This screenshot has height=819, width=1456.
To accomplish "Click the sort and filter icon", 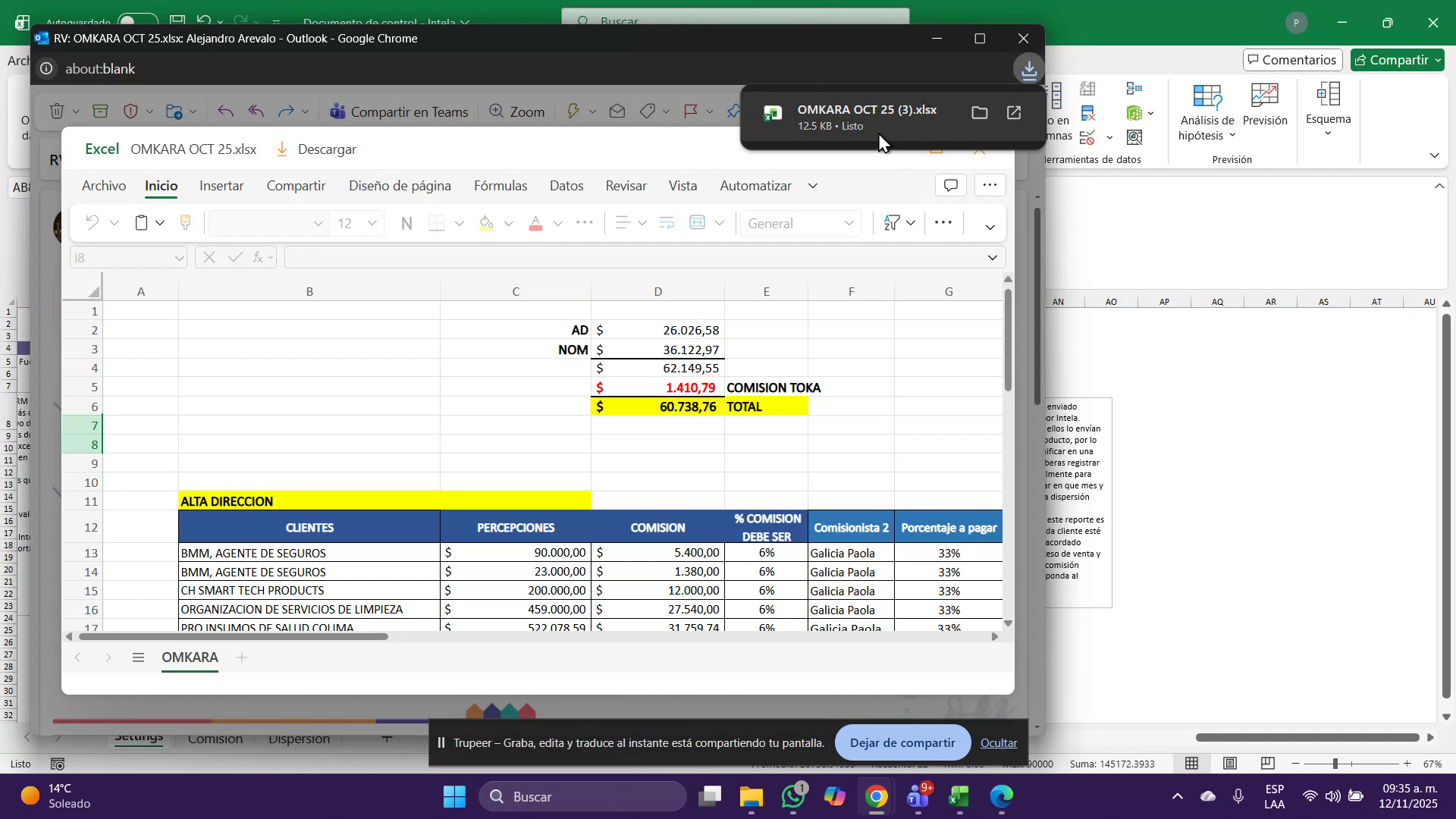I will 892,223.
